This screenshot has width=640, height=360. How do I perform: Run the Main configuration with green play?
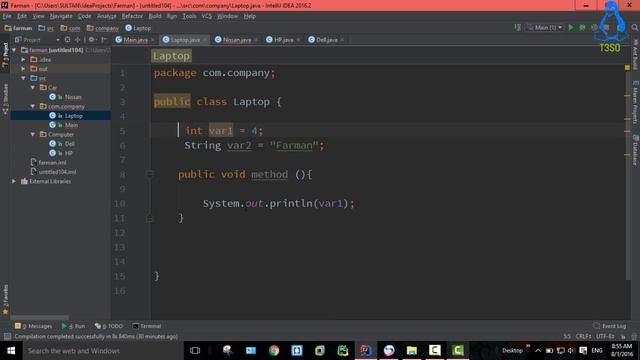coord(571,27)
